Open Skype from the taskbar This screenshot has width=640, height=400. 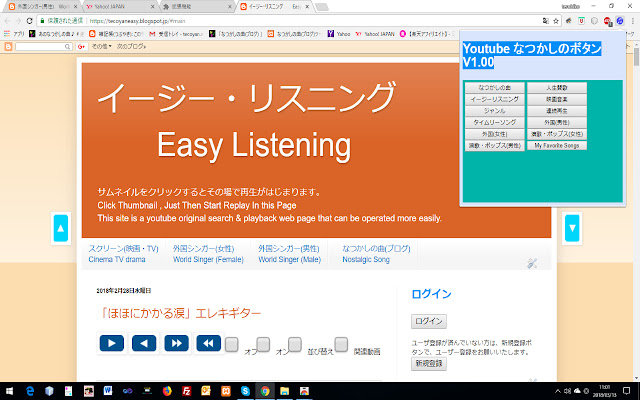point(245,391)
